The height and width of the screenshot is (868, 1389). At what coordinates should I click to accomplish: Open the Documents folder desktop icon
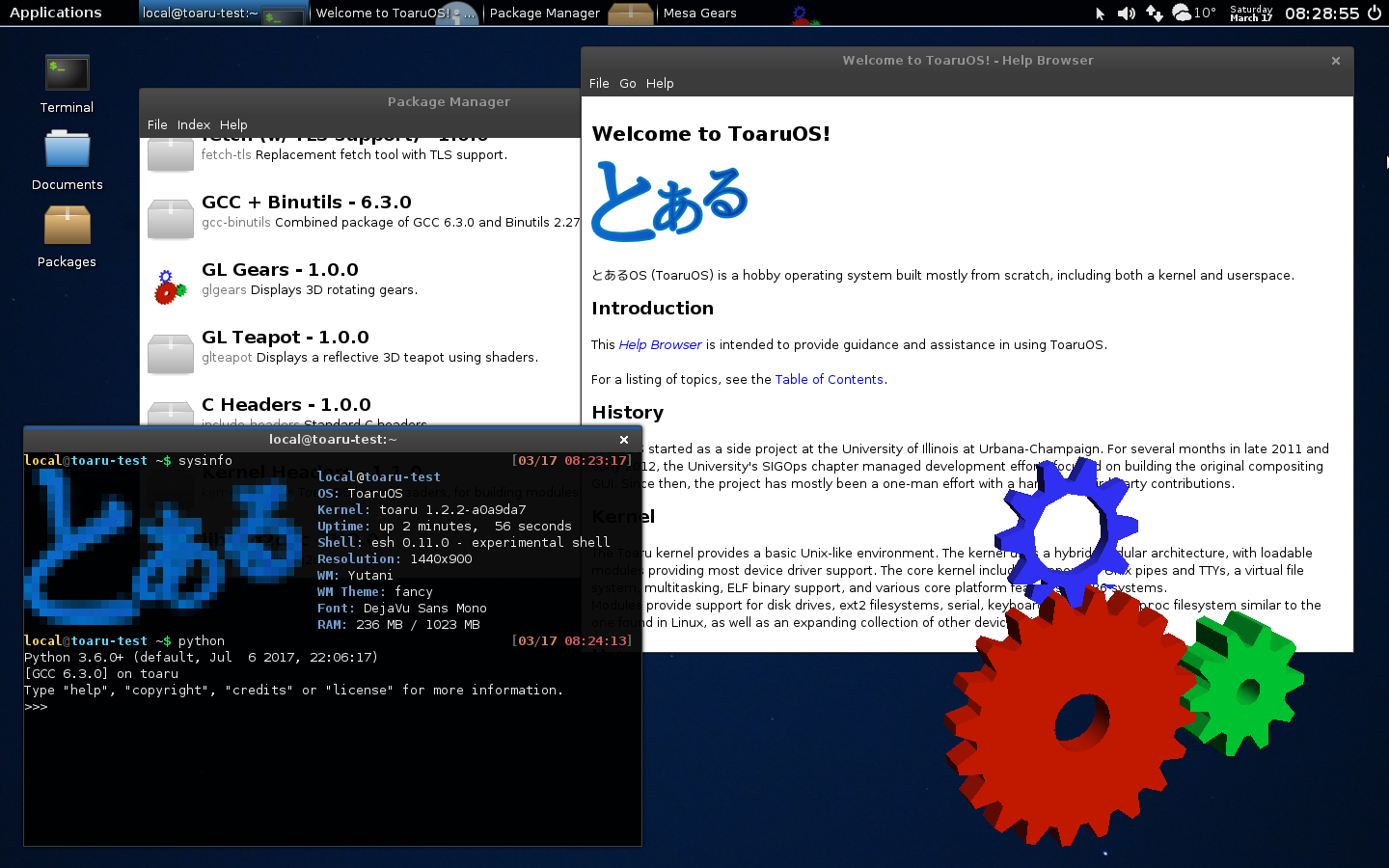pos(67,160)
